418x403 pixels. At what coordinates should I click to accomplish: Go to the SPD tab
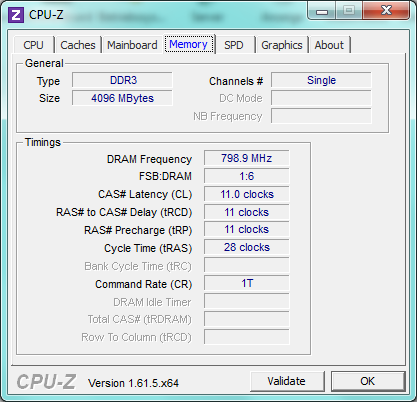point(234,45)
